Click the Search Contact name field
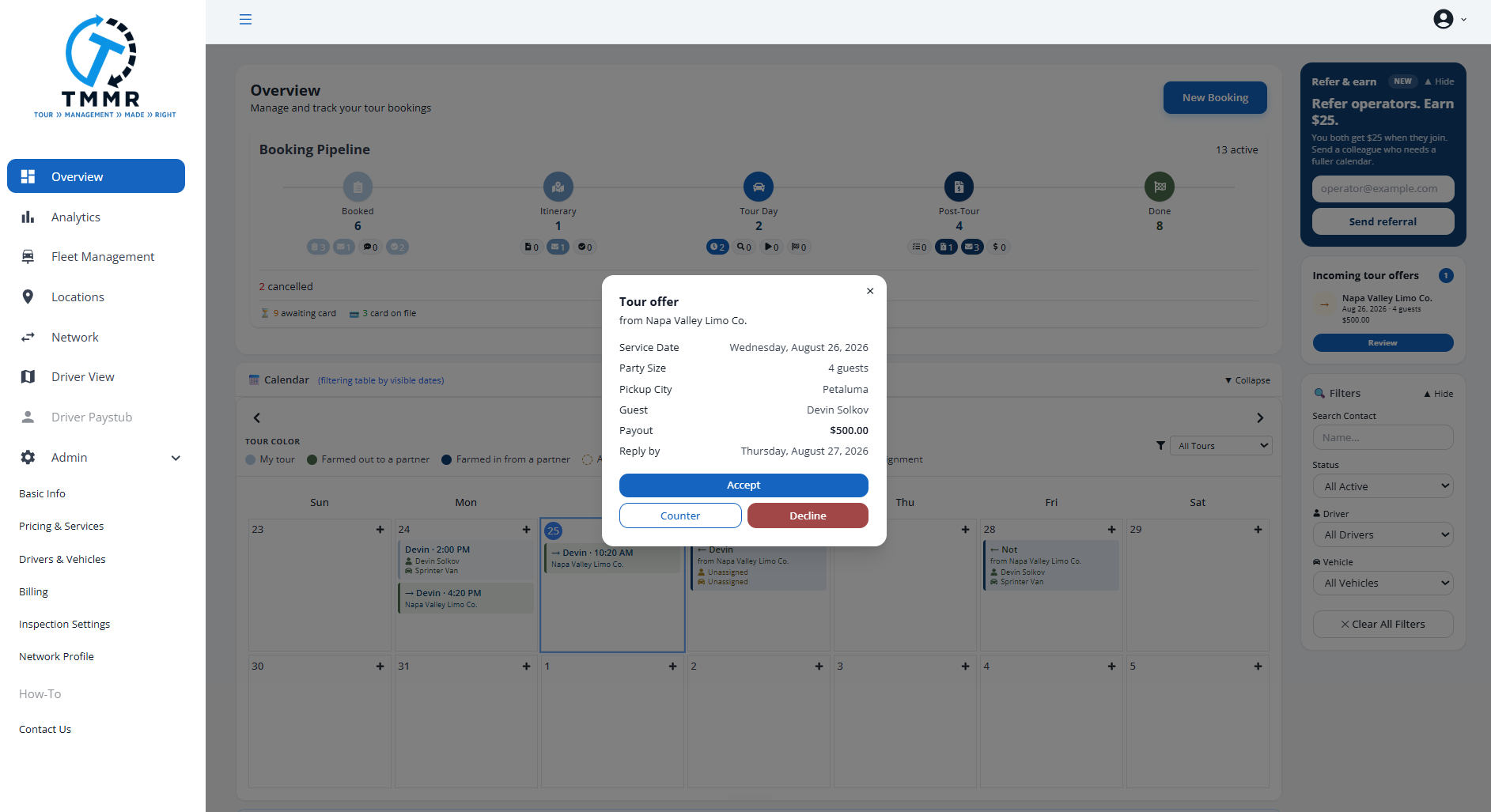The height and width of the screenshot is (812, 1491). tap(1383, 438)
